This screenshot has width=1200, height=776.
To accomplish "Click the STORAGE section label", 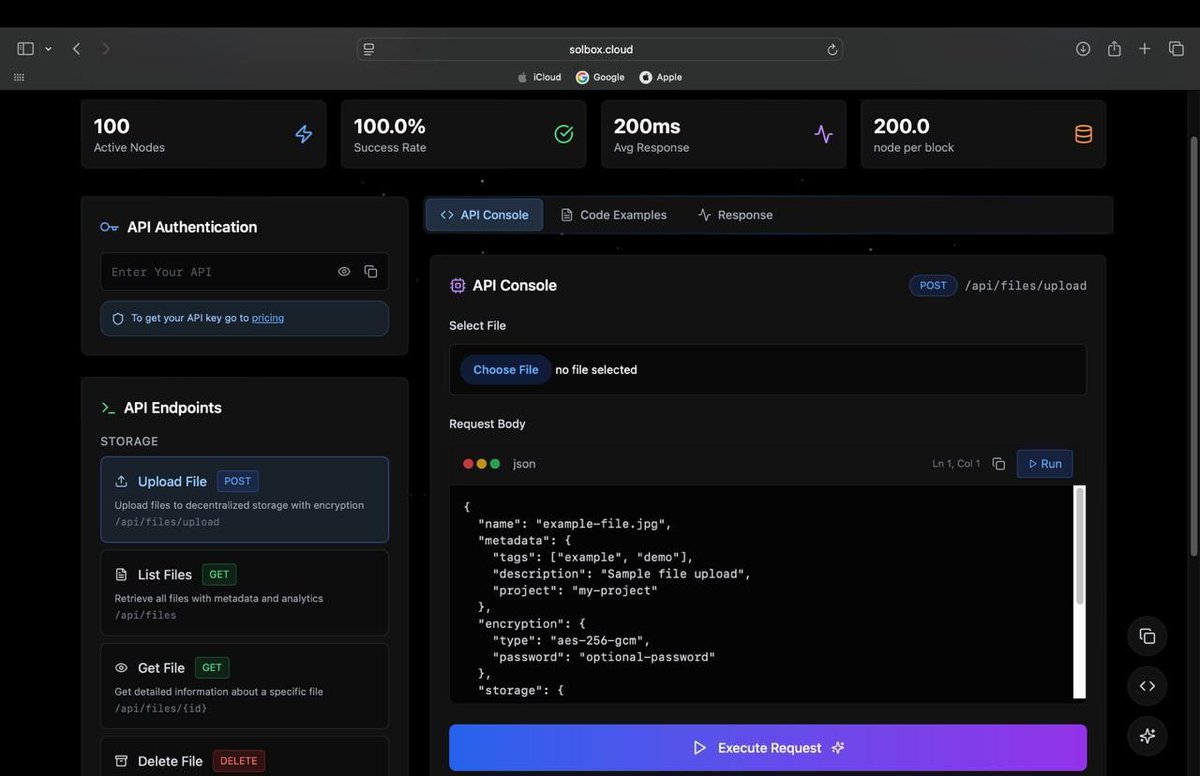I will click(x=129, y=441).
